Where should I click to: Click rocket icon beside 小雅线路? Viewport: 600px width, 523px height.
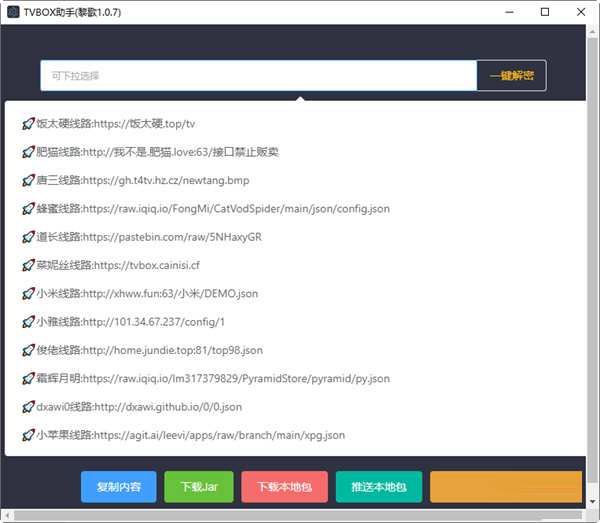28,322
